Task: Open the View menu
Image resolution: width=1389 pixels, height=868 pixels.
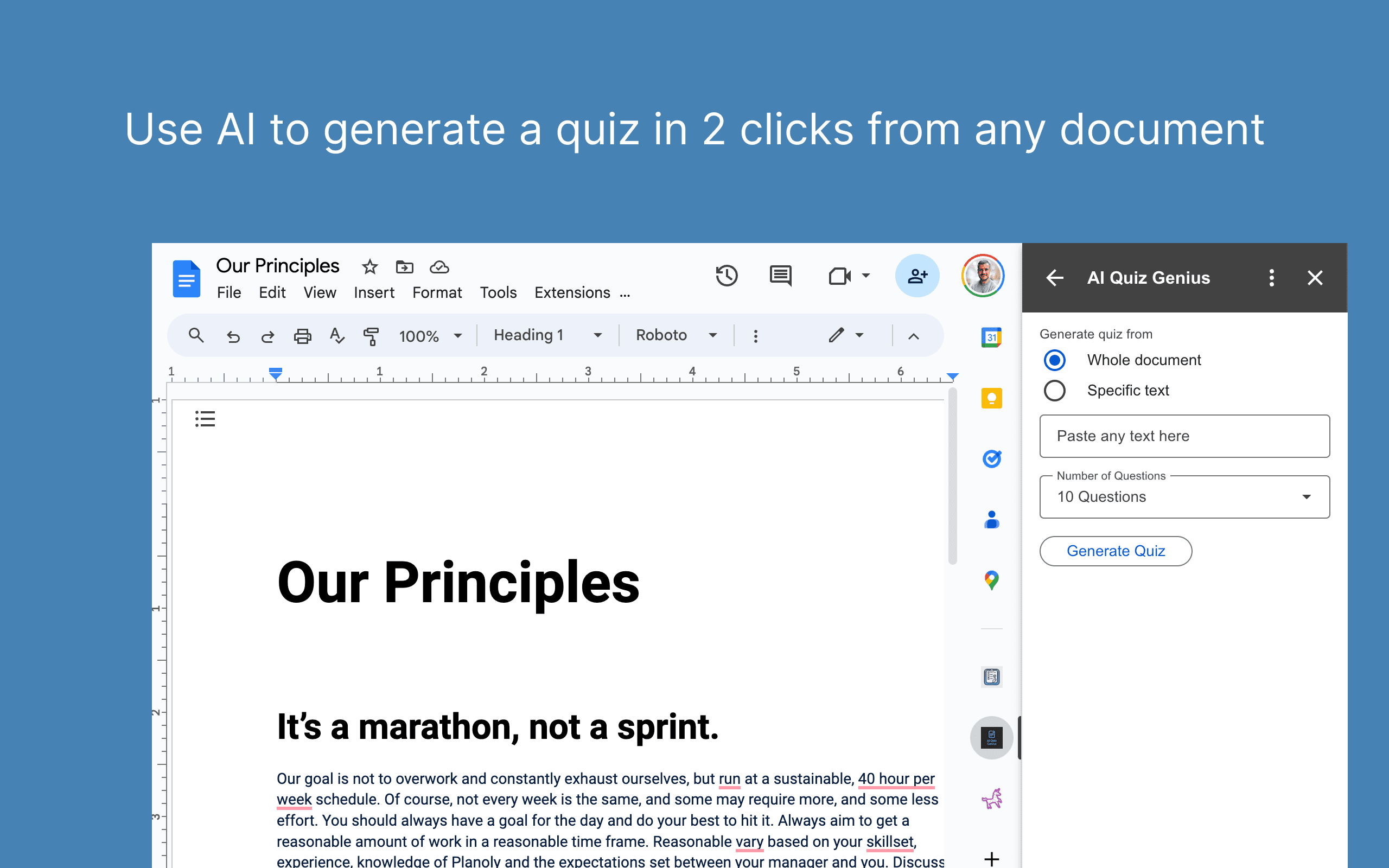Action: point(320,293)
